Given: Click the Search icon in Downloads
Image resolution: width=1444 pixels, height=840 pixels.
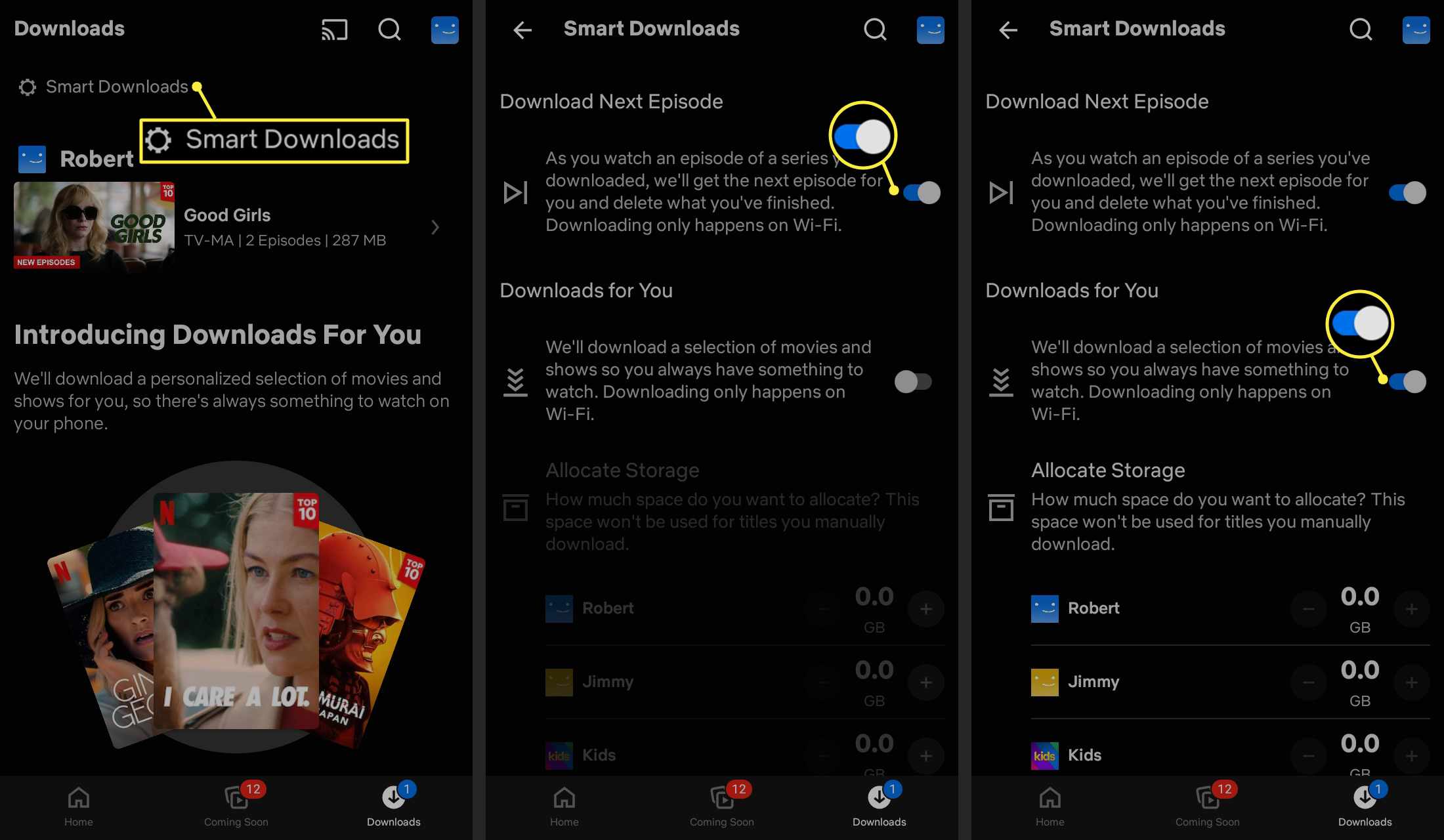Looking at the screenshot, I should [390, 29].
